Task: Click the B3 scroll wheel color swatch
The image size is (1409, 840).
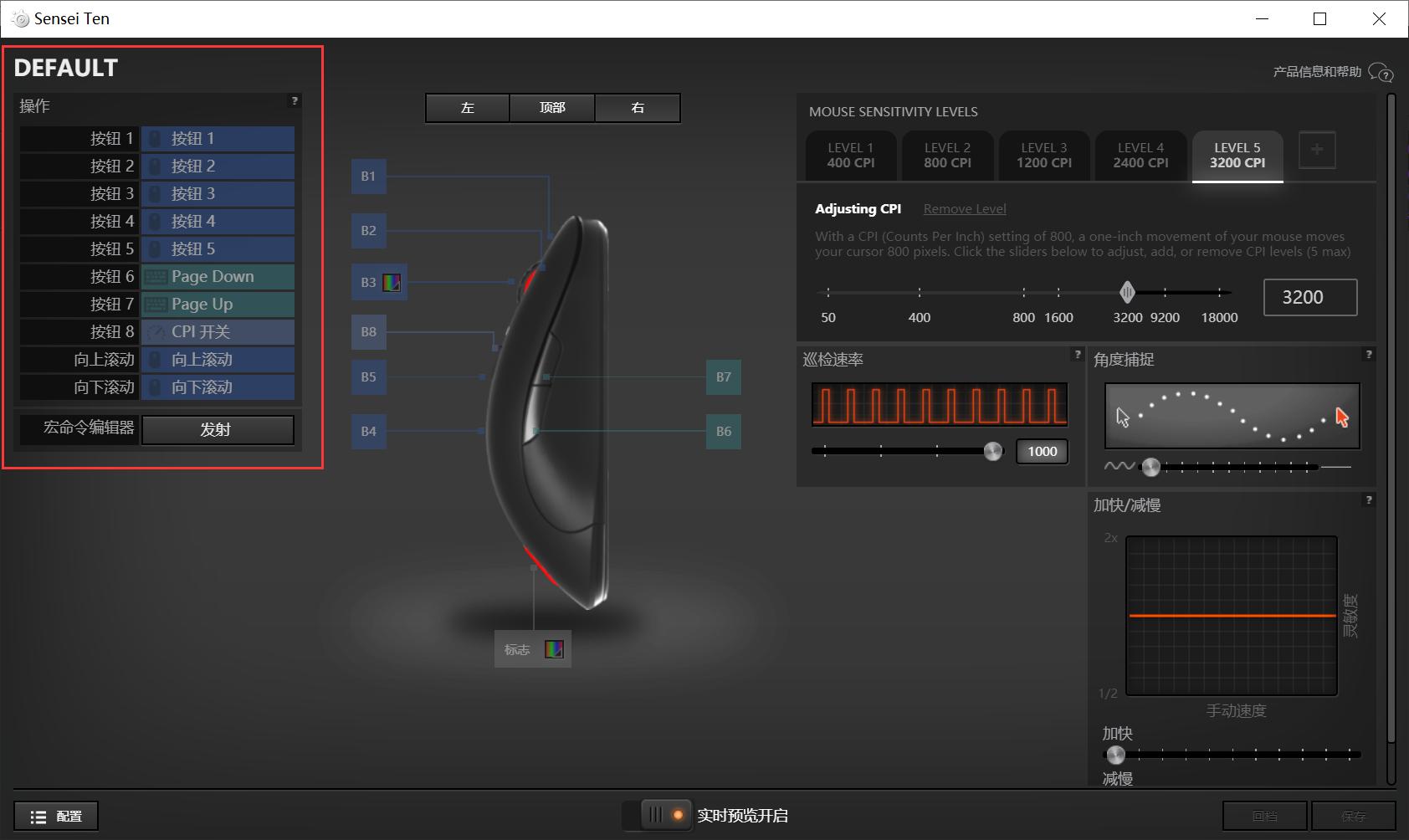Action: point(391,283)
